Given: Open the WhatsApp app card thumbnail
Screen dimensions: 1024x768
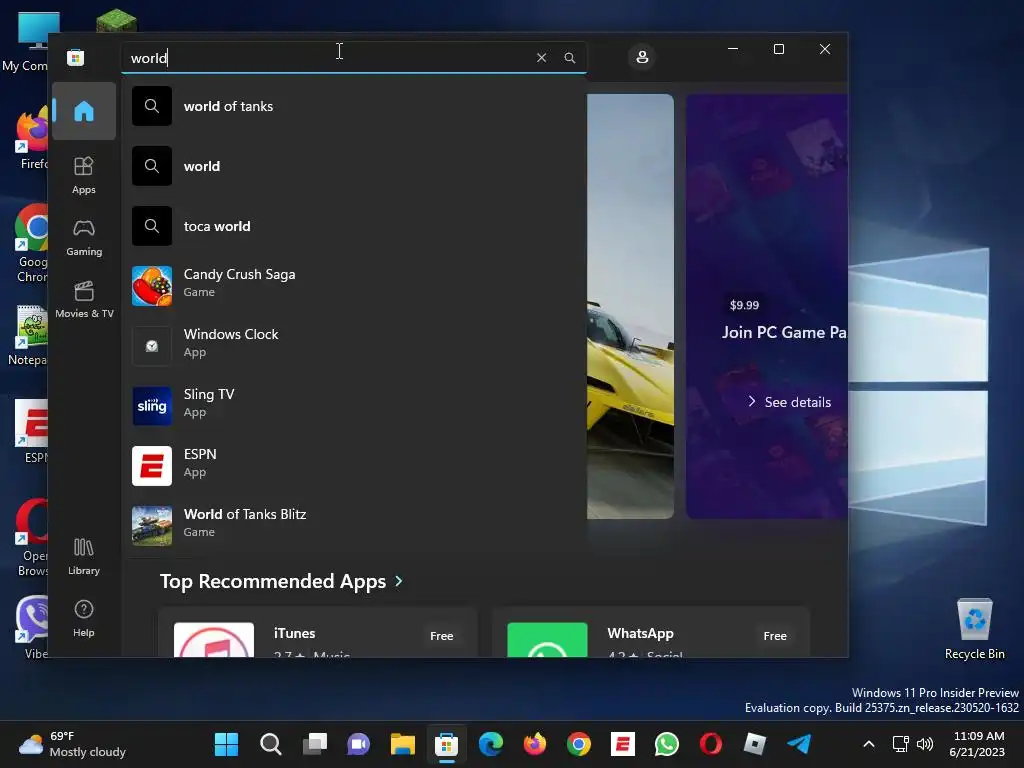Looking at the screenshot, I should click(547, 640).
